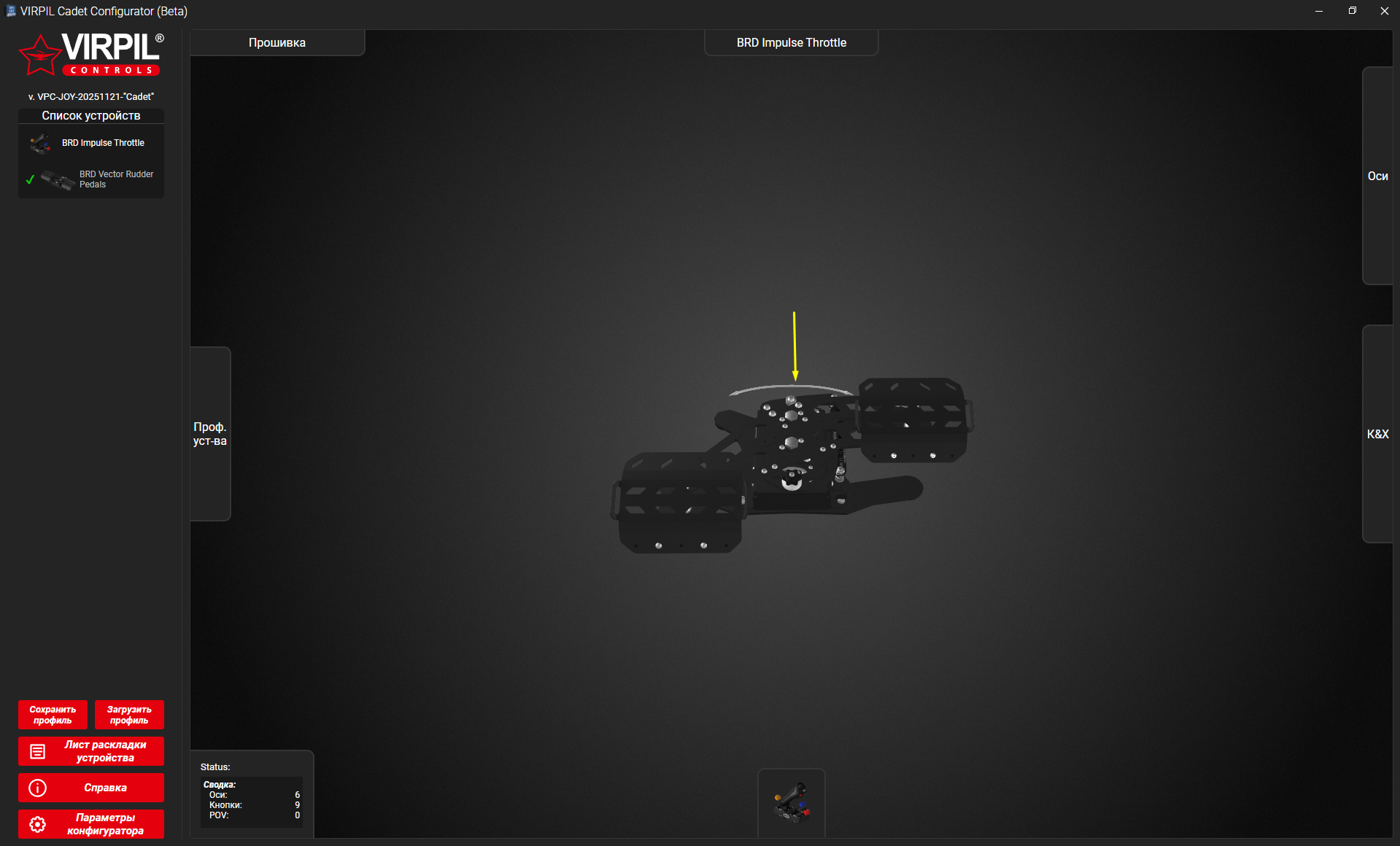Click the Сохранить профиль button
Viewport: 1400px width, 846px height.
pyautogui.click(x=53, y=715)
